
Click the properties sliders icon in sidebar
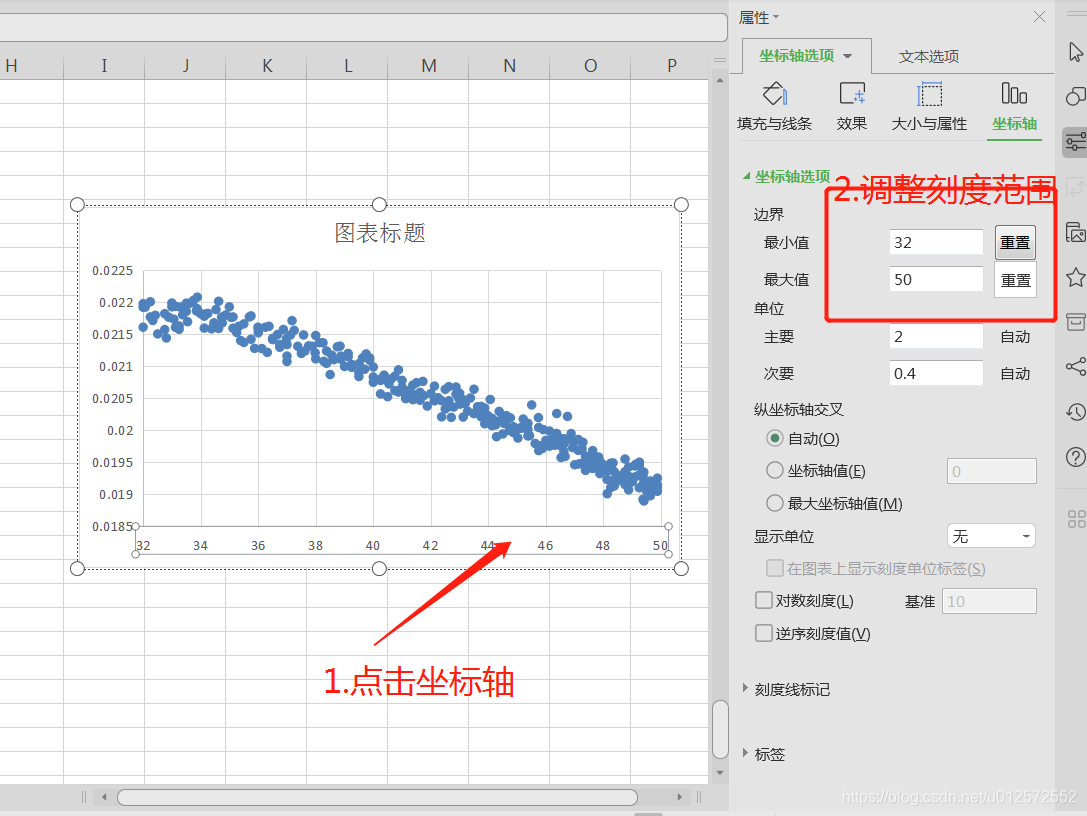click(x=1075, y=142)
